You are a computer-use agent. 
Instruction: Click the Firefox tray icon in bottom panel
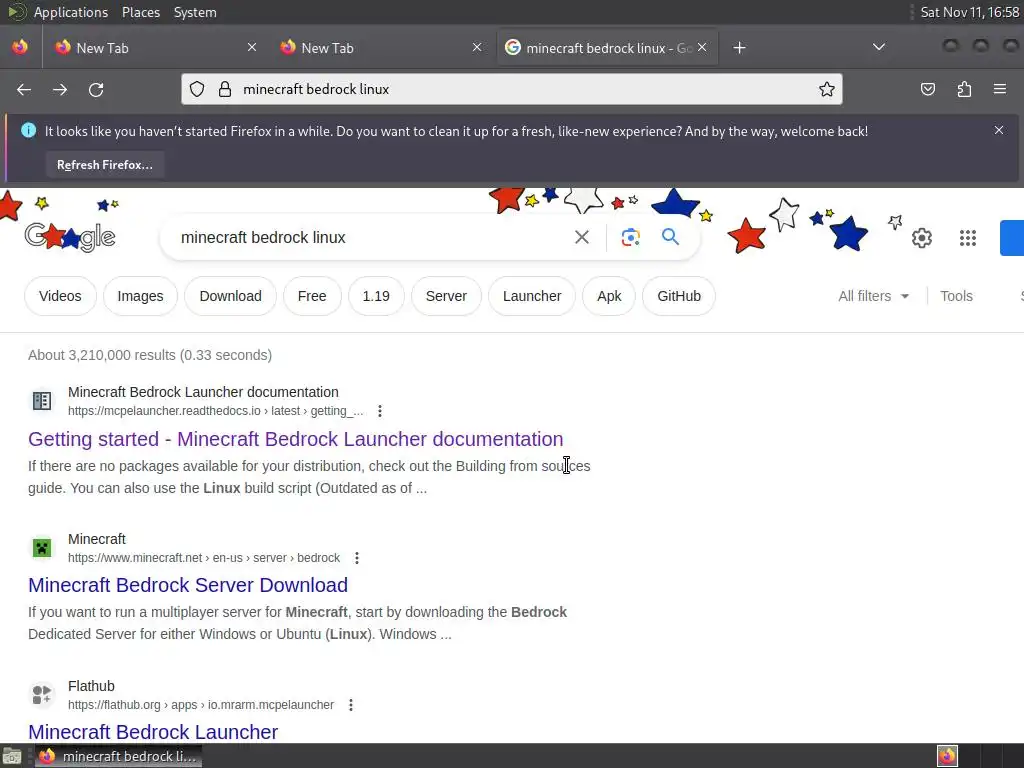(947, 756)
